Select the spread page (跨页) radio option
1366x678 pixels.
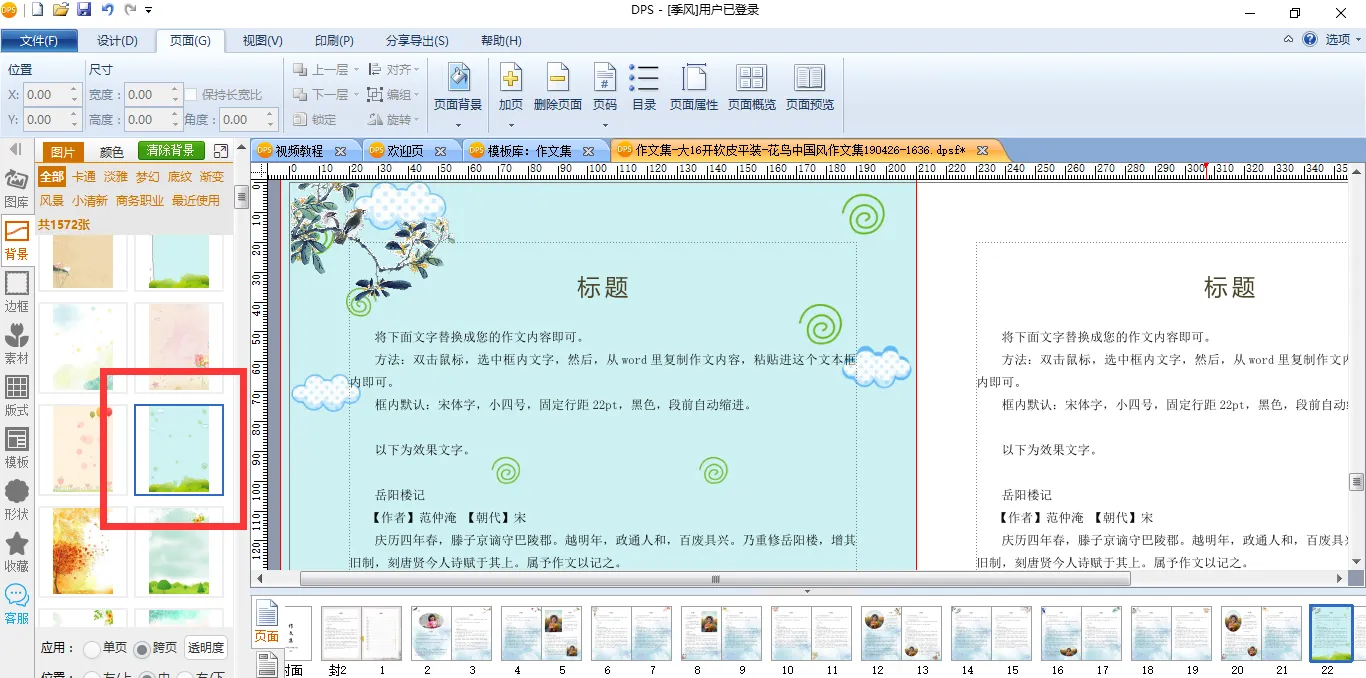(142, 648)
